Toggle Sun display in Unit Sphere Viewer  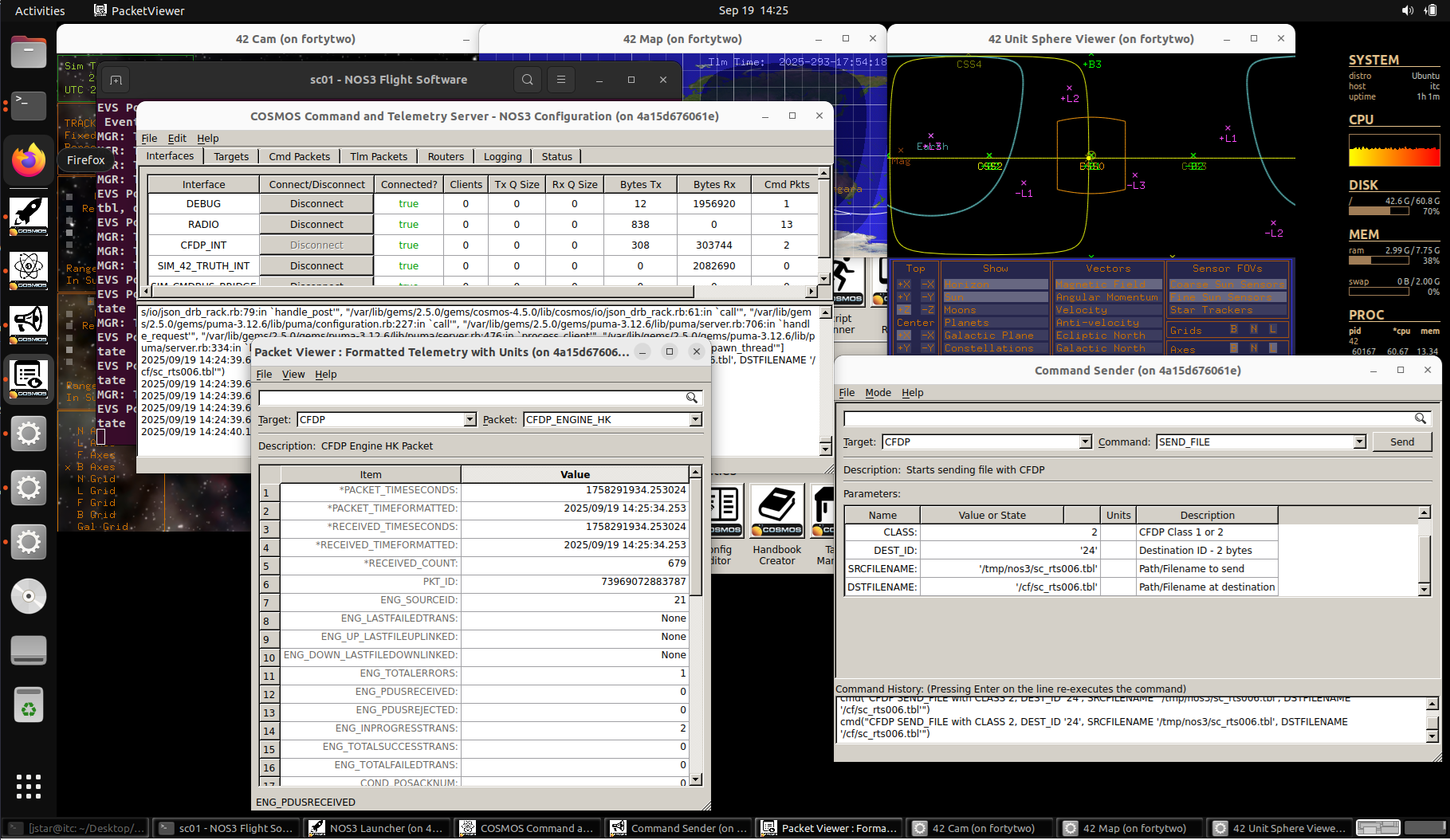tap(996, 297)
